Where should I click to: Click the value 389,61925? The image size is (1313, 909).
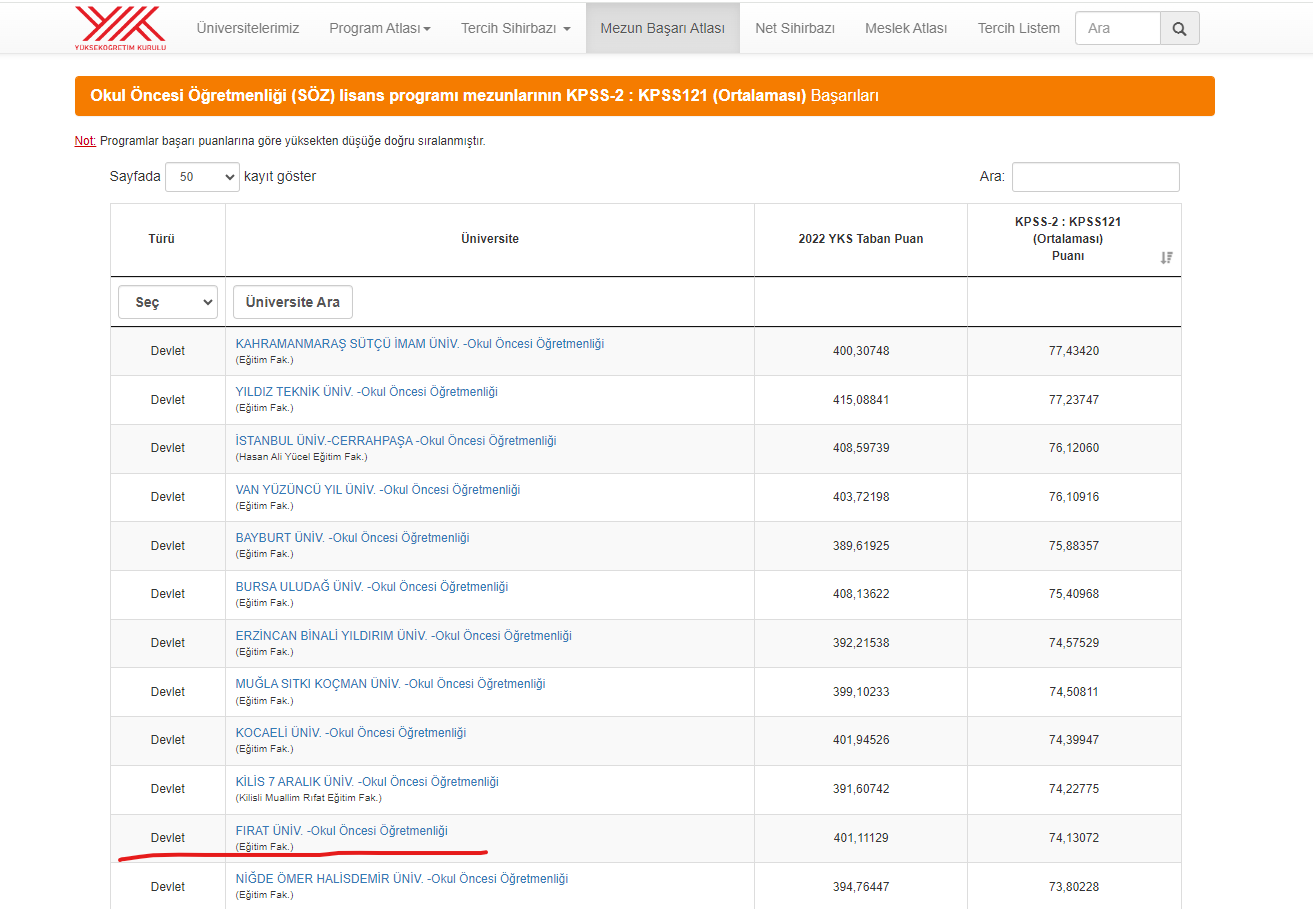(x=861, y=546)
